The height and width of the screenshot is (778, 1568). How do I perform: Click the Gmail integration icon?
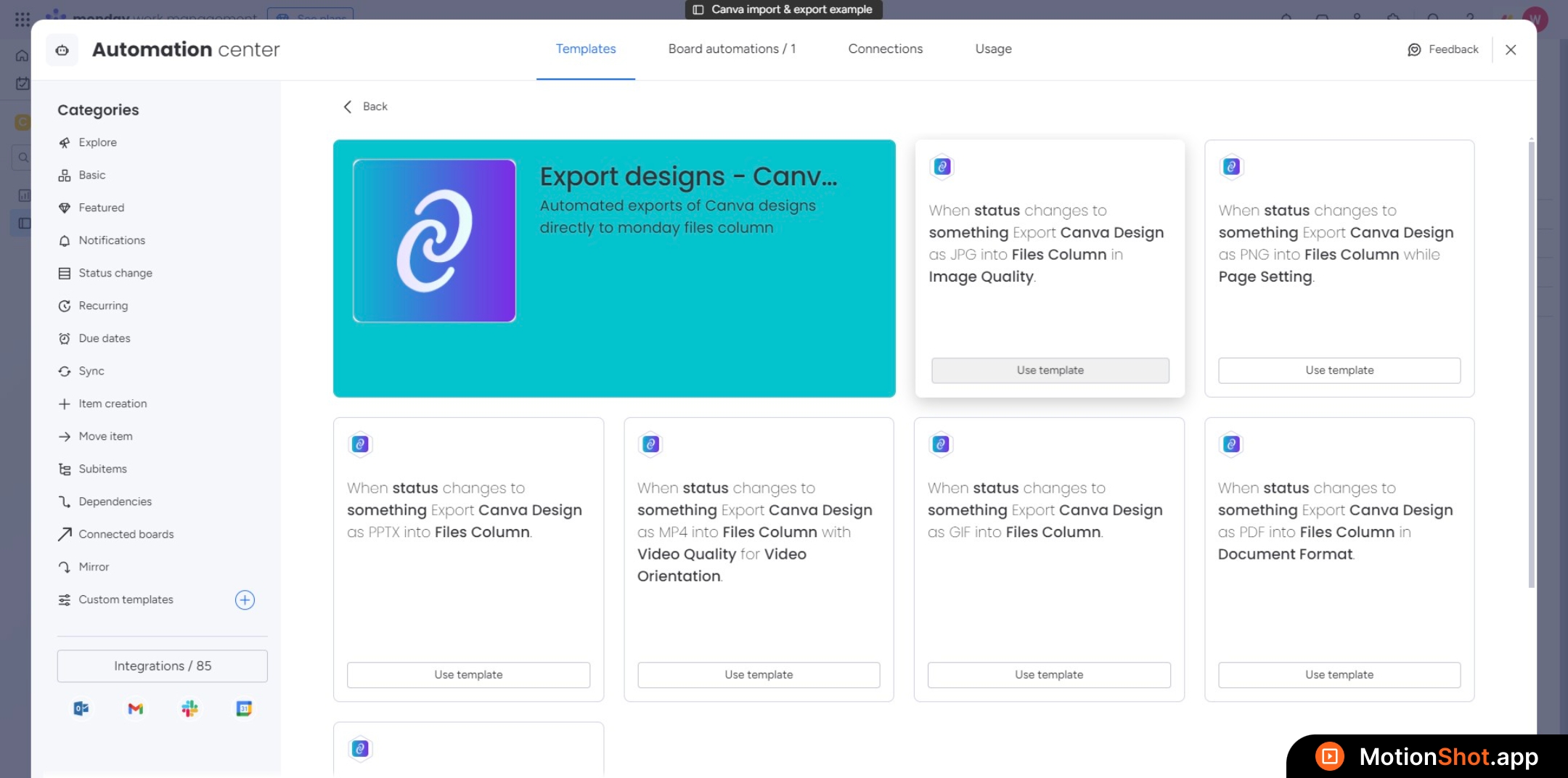click(x=136, y=708)
